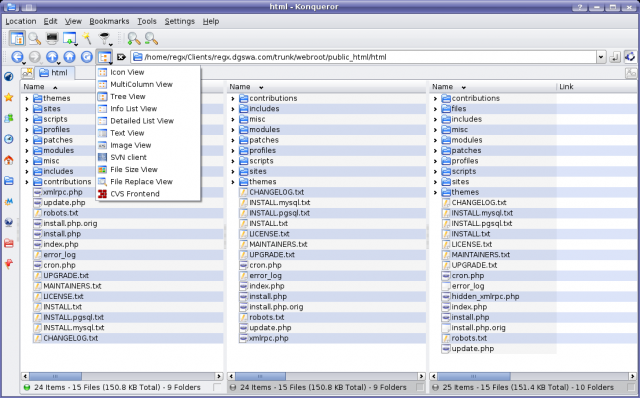Click into the location path input field
Viewport: 640px width, 398px height.
click(364, 57)
